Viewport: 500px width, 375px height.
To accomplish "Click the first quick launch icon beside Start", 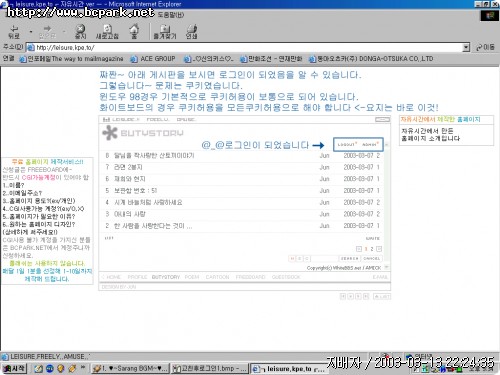I will pyautogui.click(x=39, y=368).
